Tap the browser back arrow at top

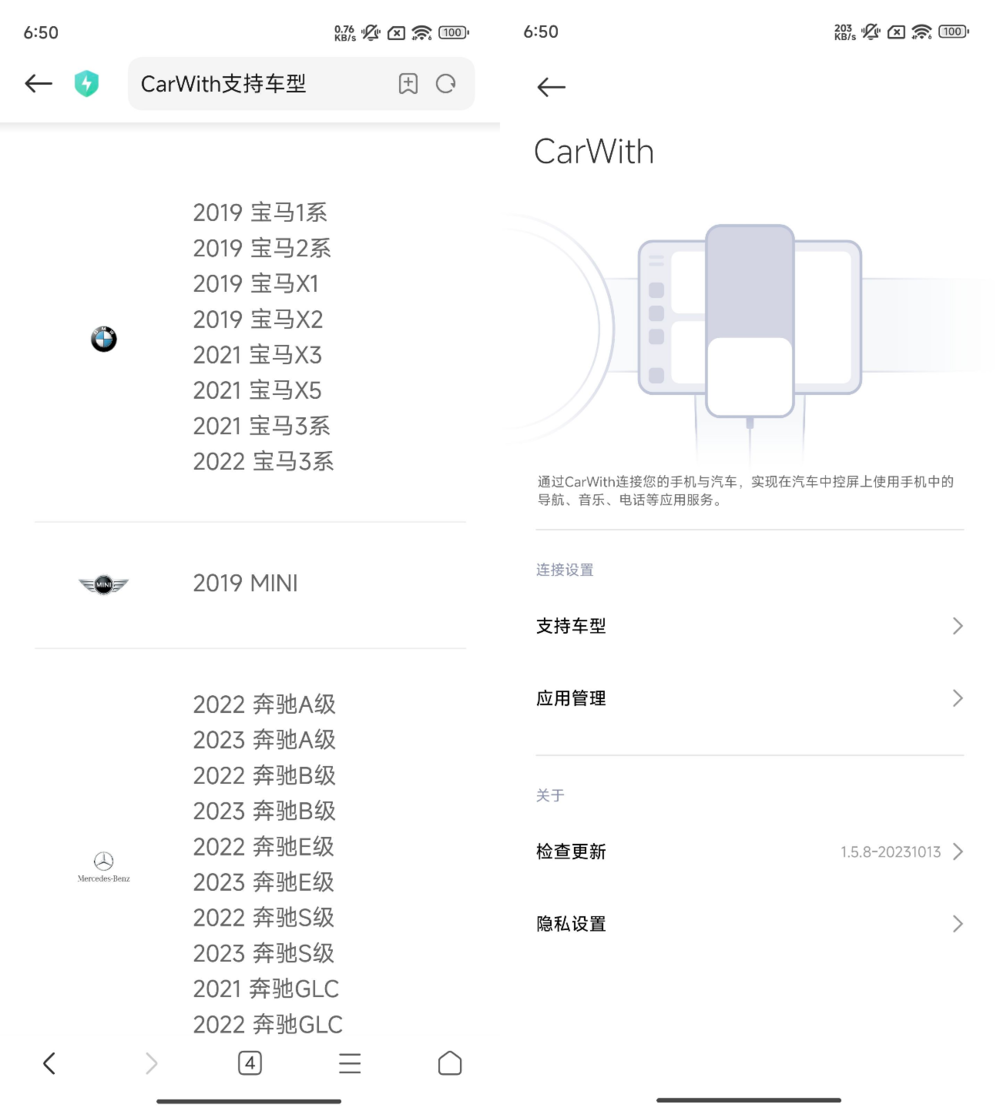tap(38, 84)
